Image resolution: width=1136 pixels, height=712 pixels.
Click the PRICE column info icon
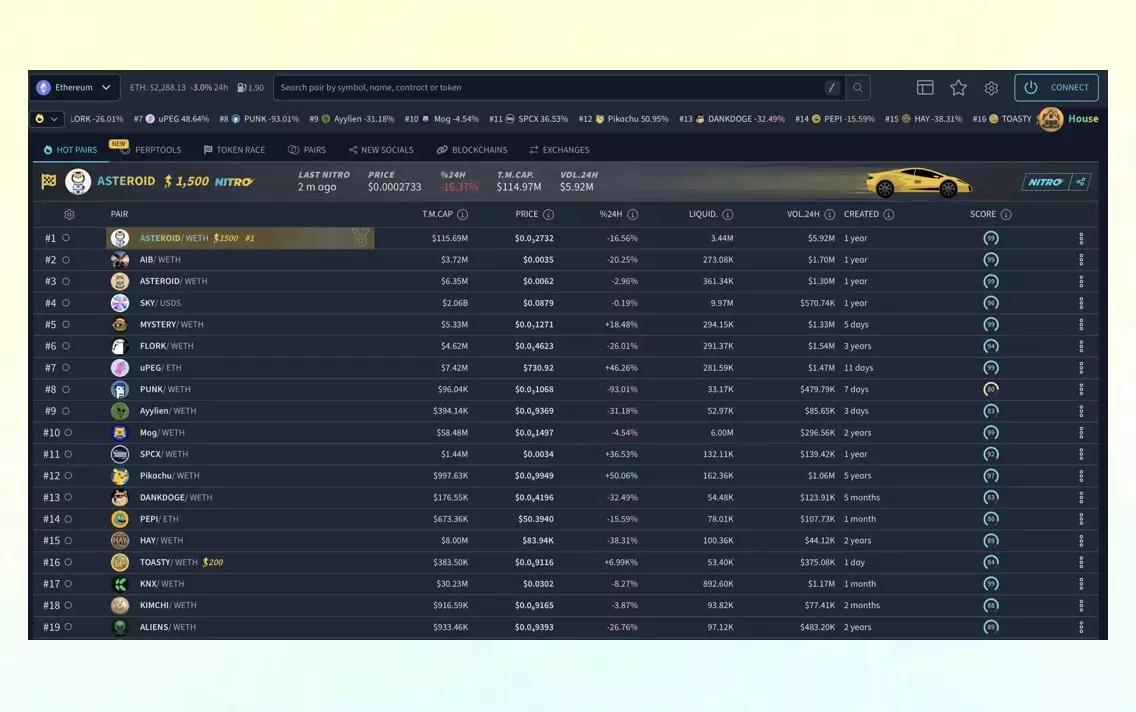[548, 214]
